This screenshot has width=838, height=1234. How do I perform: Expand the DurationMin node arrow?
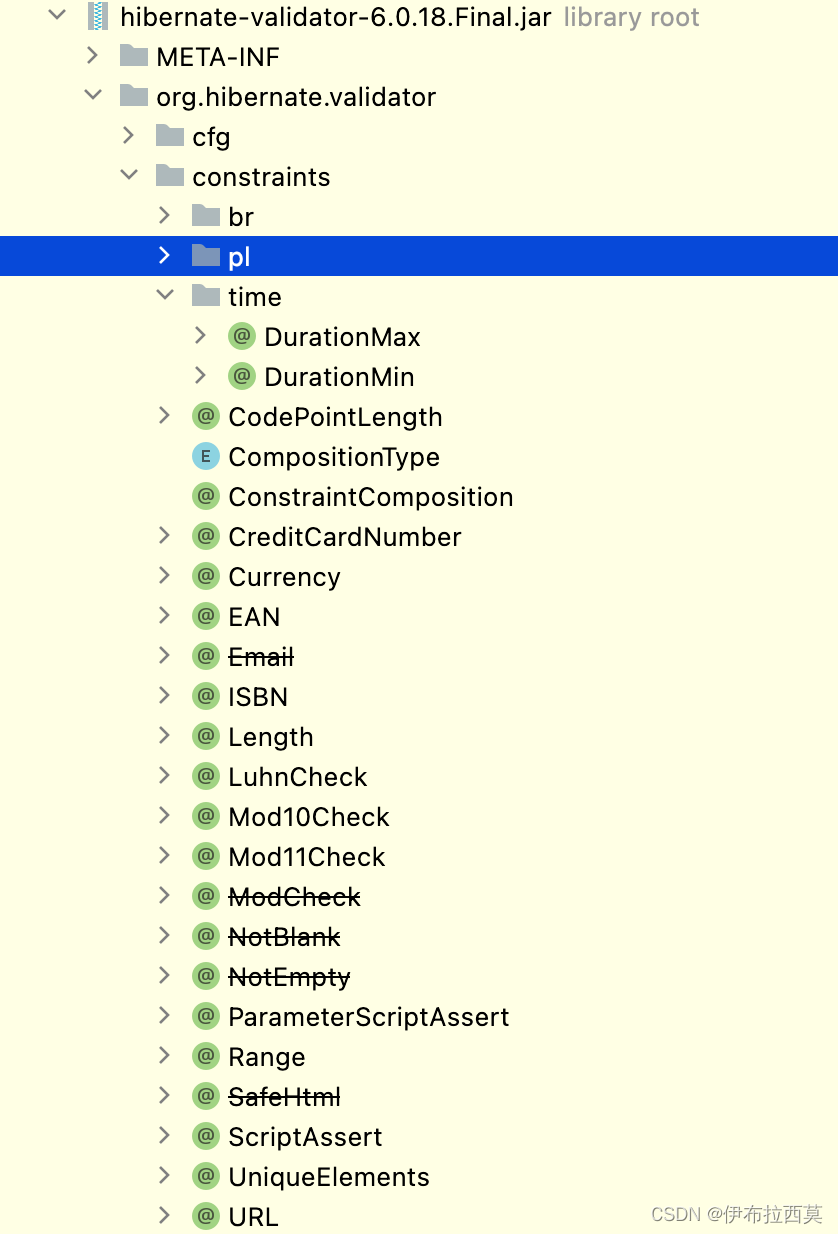point(201,375)
